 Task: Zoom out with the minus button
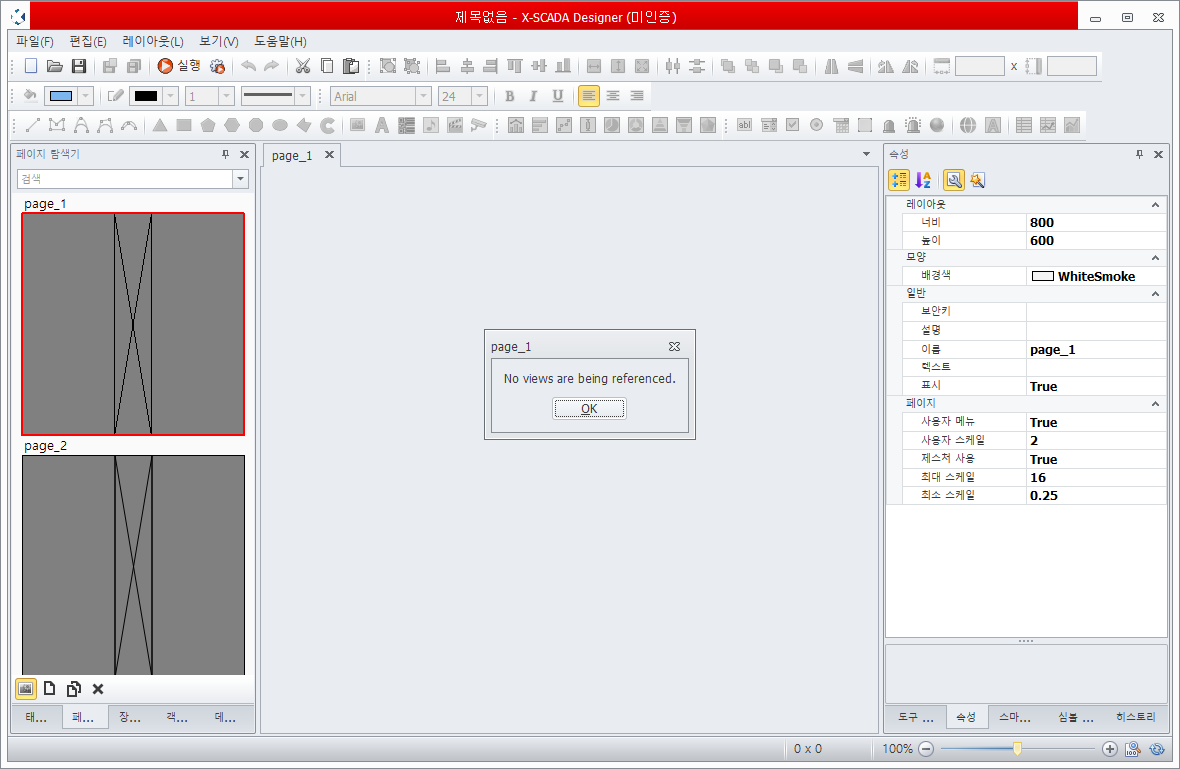(x=926, y=749)
